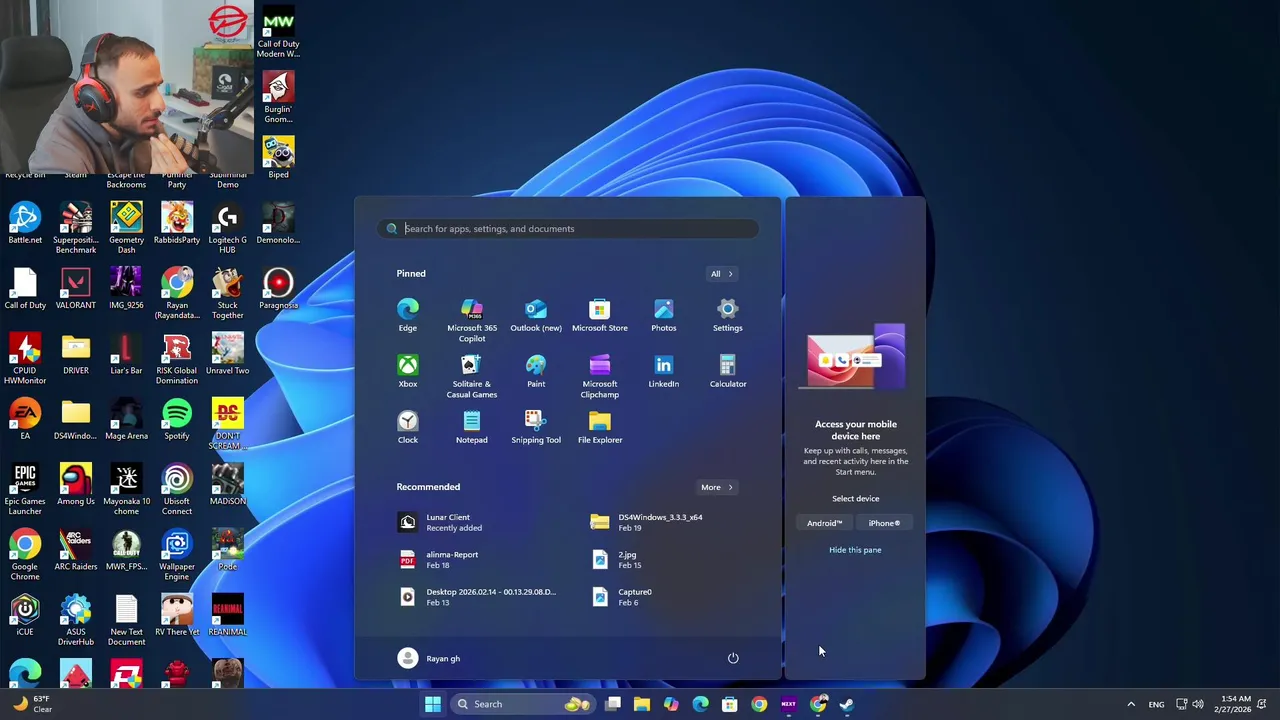Launch Microsoft Clipchamp
Screen dimensions: 1280x720
click(600, 377)
